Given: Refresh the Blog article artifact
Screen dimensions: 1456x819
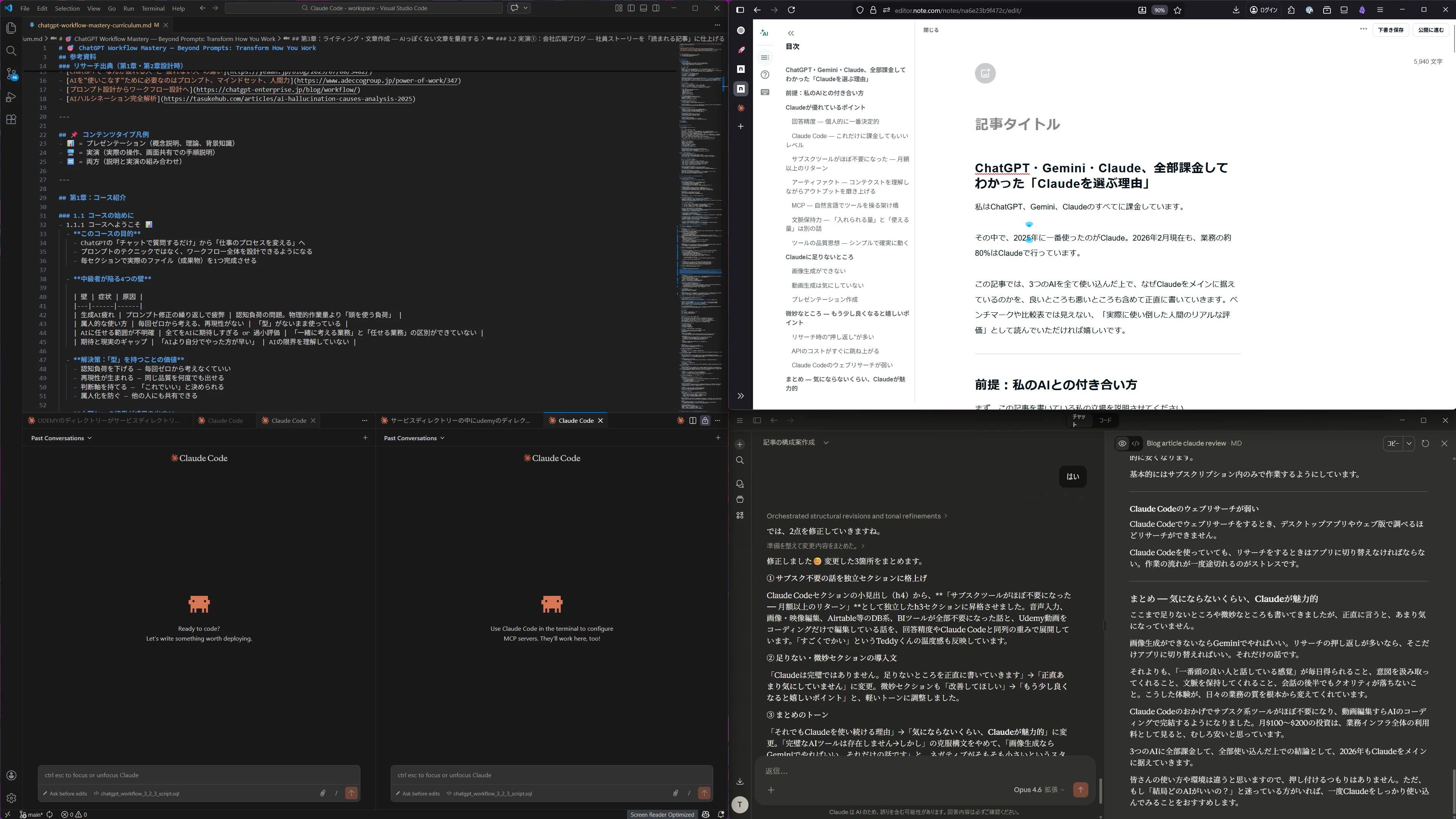Looking at the screenshot, I should 1425,443.
